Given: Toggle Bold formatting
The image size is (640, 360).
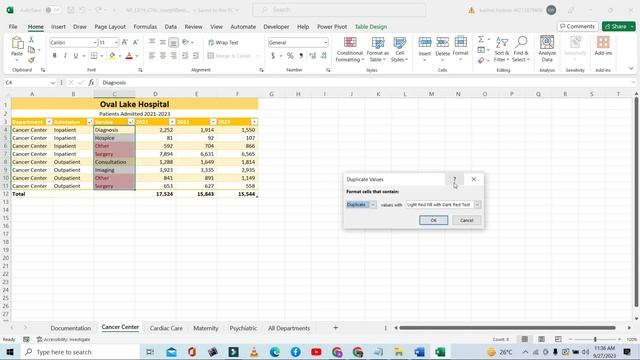Looking at the screenshot, I should (x=54, y=56).
